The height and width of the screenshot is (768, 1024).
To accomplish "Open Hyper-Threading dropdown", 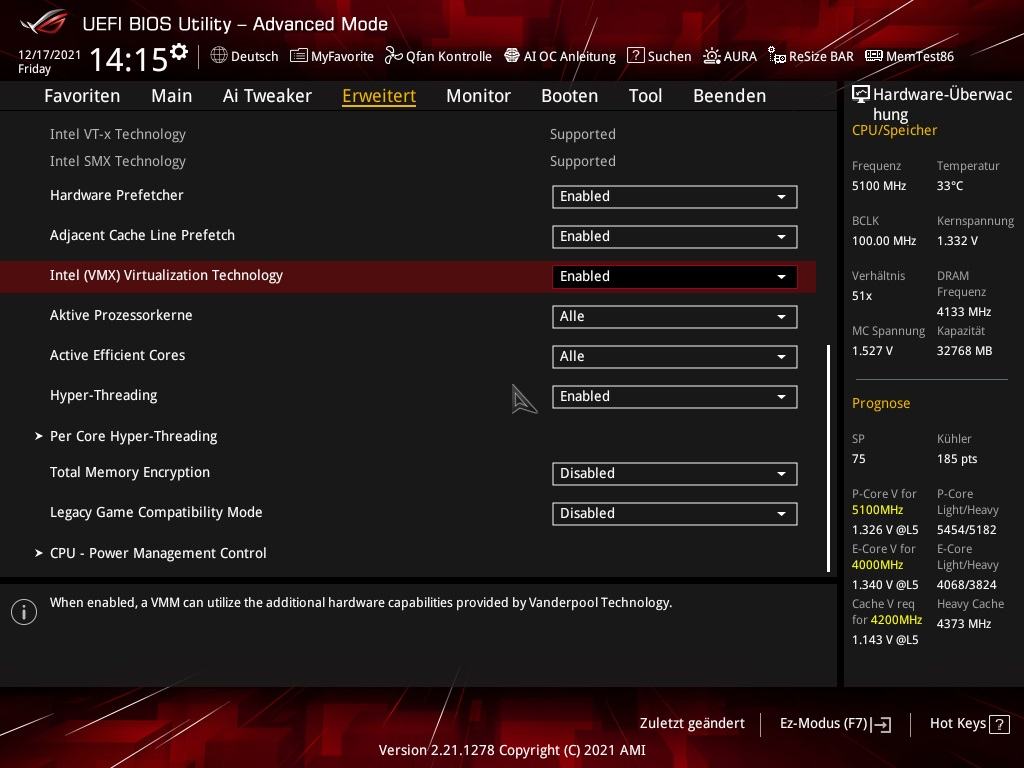I will [x=675, y=396].
